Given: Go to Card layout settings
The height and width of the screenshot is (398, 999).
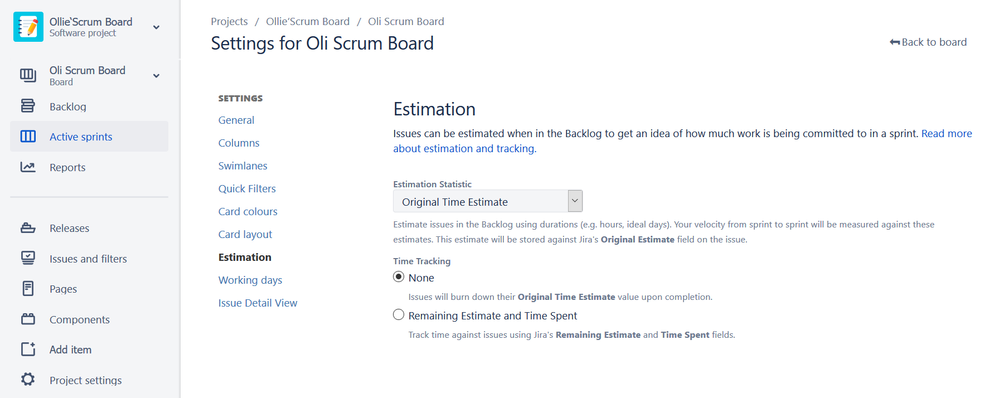Looking at the screenshot, I should [x=245, y=234].
